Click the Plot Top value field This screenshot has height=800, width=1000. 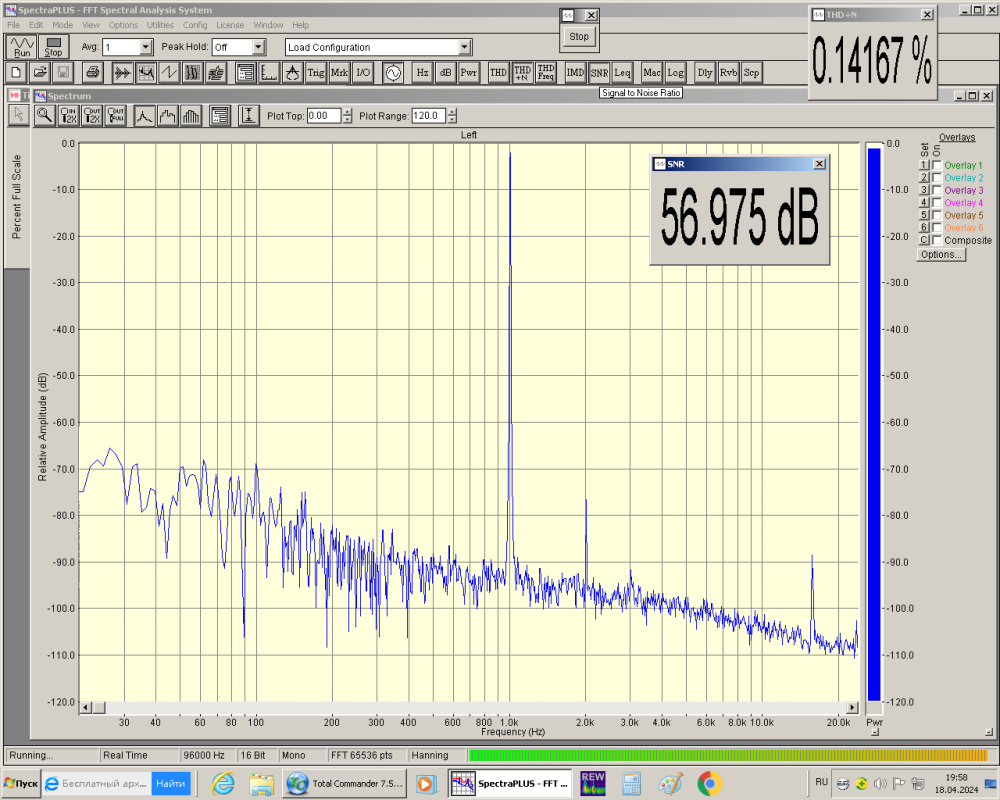(x=323, y=116)
